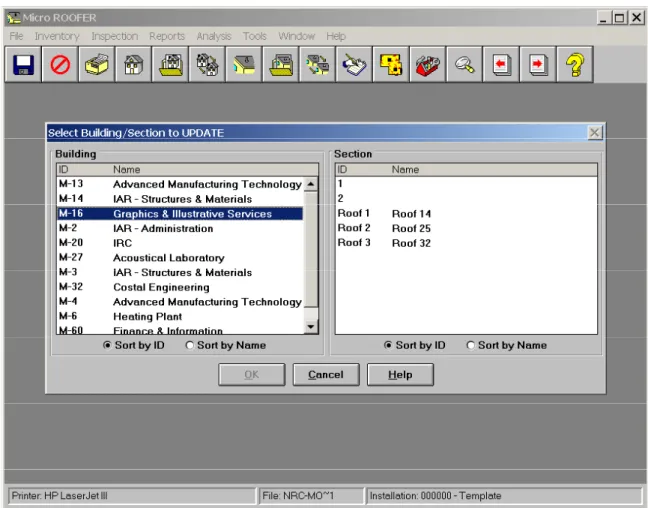This screenshot has height=508, width=648.
Task: Click the Help button in dialog
Action: [400, 374]
